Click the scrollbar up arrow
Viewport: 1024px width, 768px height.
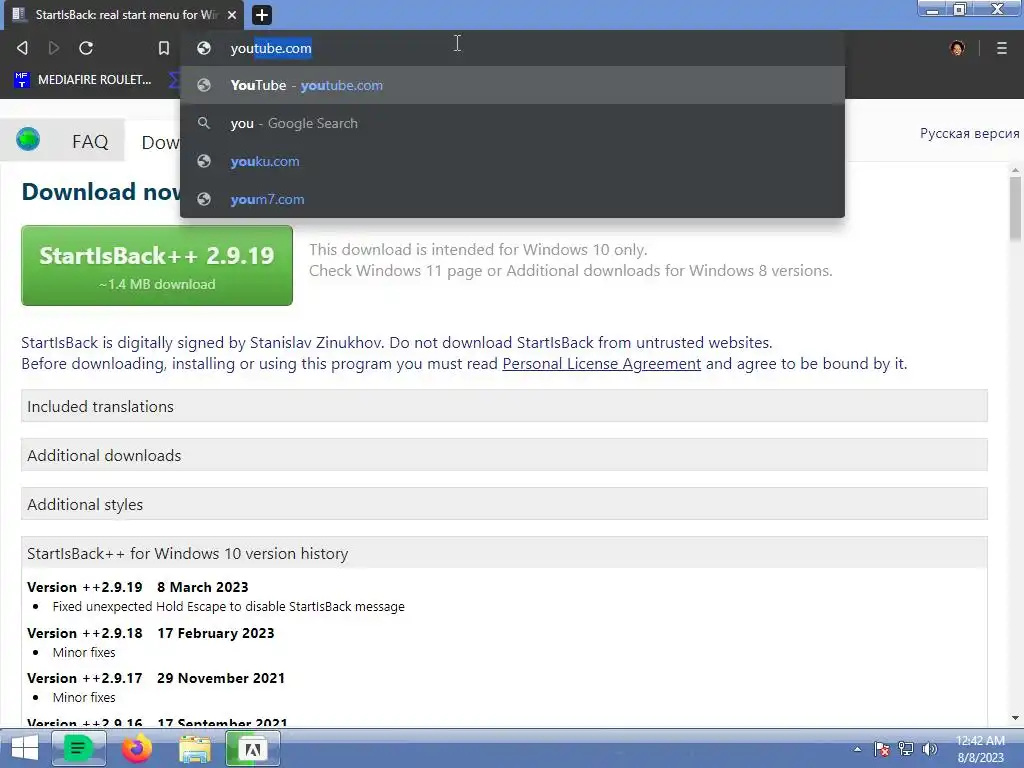coord(1015,170)
